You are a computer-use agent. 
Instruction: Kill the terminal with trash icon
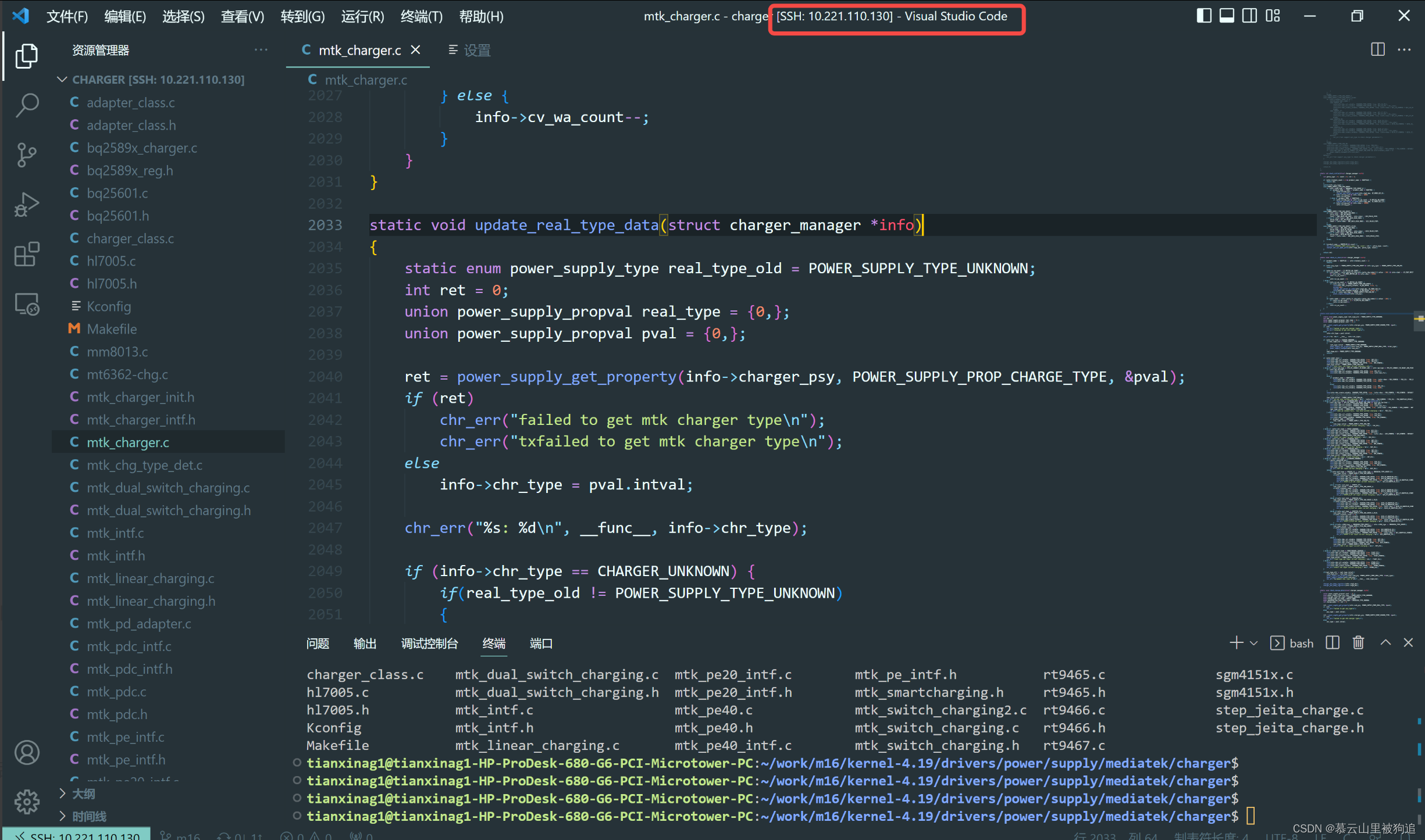(1358, 642)
